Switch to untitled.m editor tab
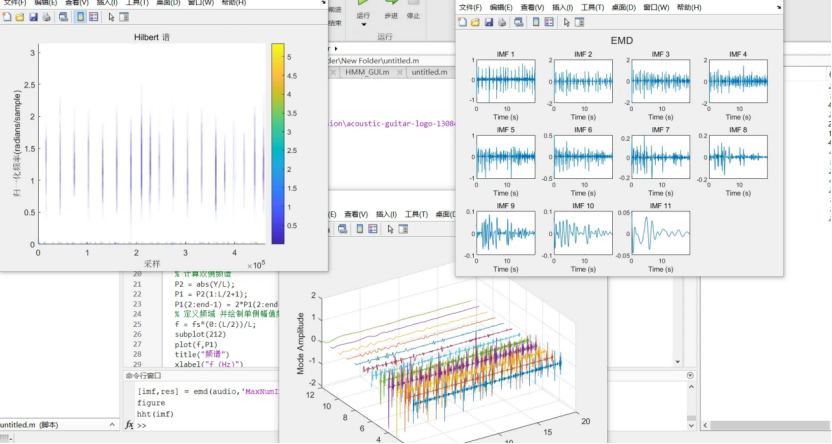Viewport: 832px width, 444px height. (x=429, y=72)
